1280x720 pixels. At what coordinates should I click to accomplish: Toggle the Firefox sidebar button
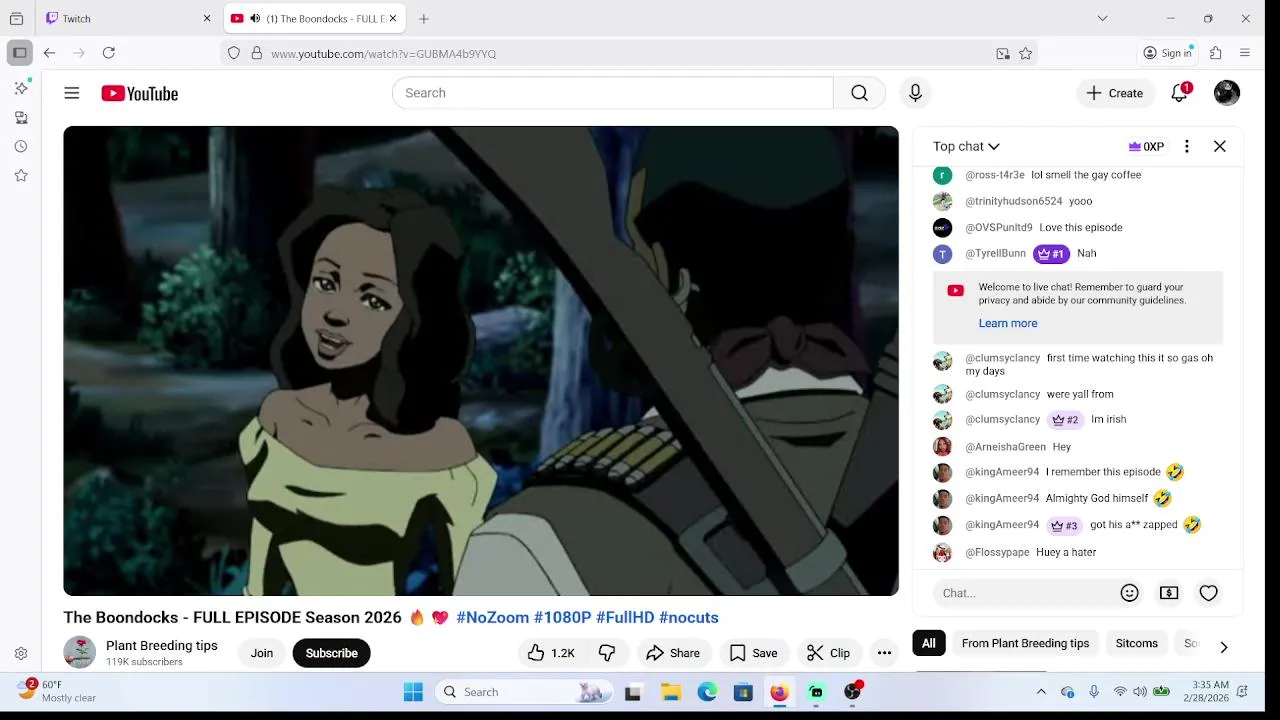[x=19, y=53]
